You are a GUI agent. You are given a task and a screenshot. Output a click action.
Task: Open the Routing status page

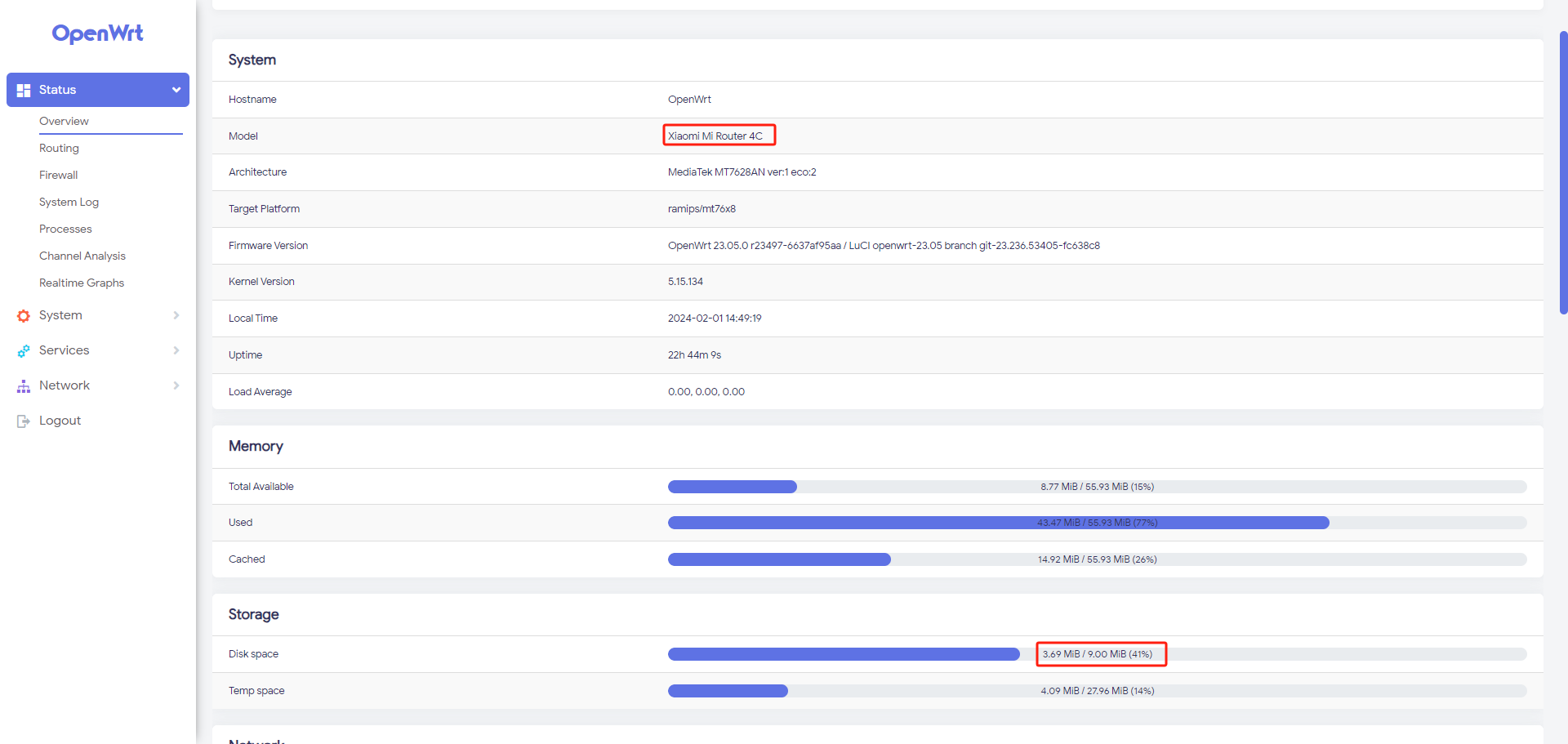pos(59,148)
